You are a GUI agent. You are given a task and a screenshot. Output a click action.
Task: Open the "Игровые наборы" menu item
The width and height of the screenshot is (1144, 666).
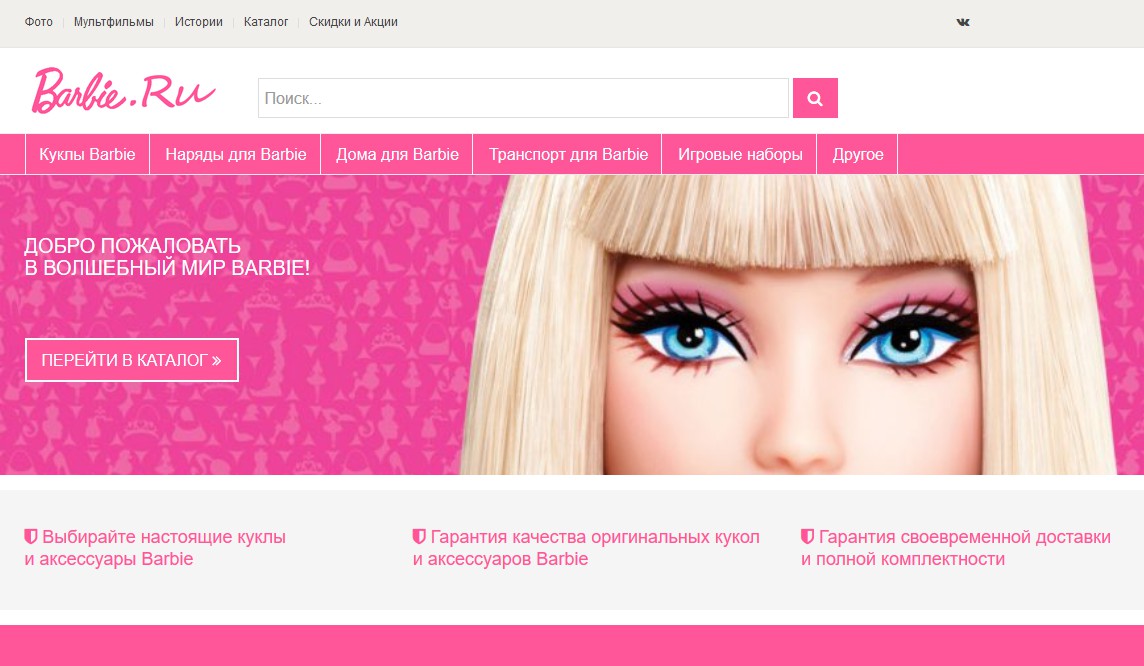740,154
